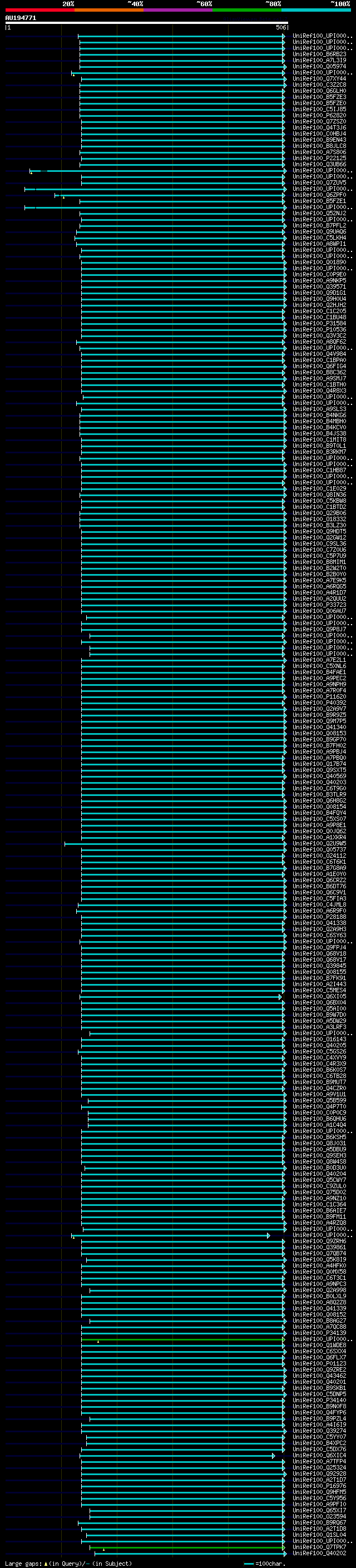This screenshot has width=356, height=1568.
Task: Select the UniRef100_P40392 label
Action: click(x=319, y=703)
